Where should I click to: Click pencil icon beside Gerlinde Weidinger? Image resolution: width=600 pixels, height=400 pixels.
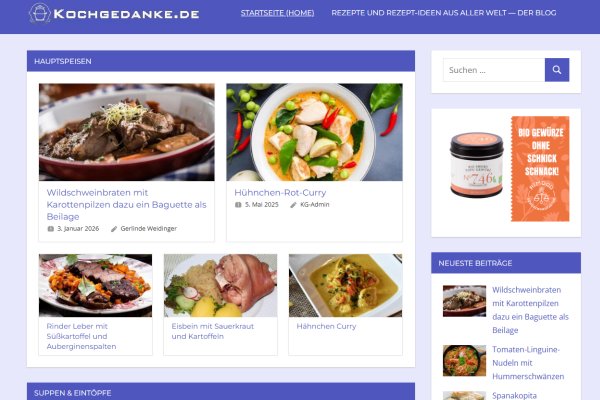tap(114, 229)
